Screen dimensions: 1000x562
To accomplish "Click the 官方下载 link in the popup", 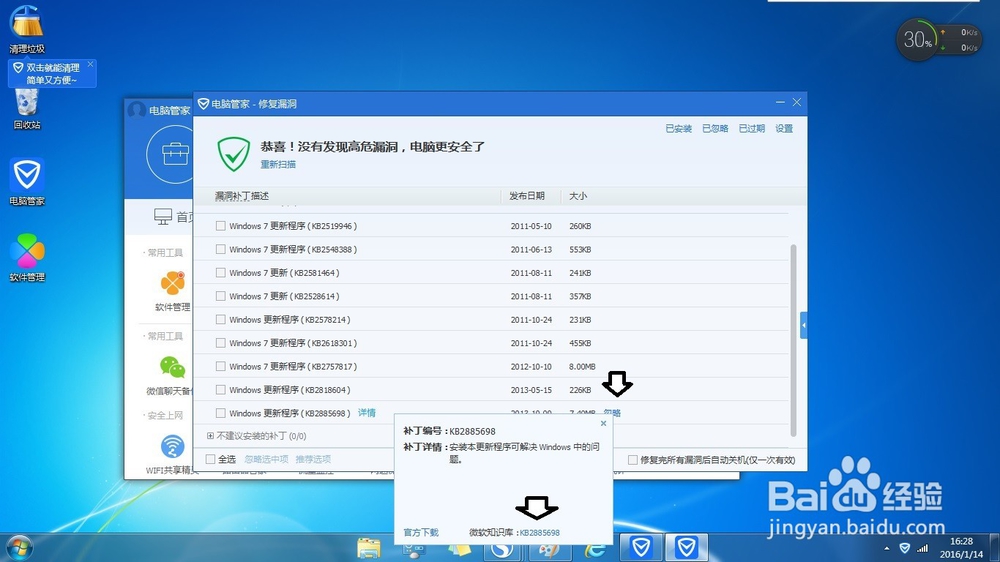I will point(421,533).
